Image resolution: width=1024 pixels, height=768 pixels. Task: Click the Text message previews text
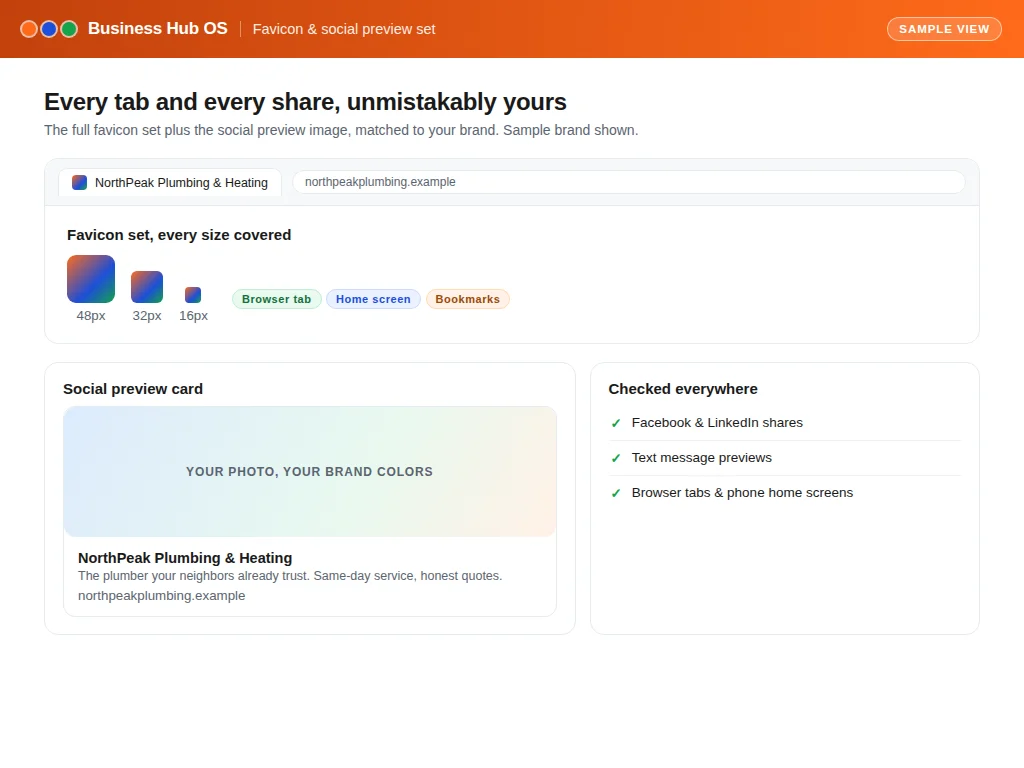701,458
